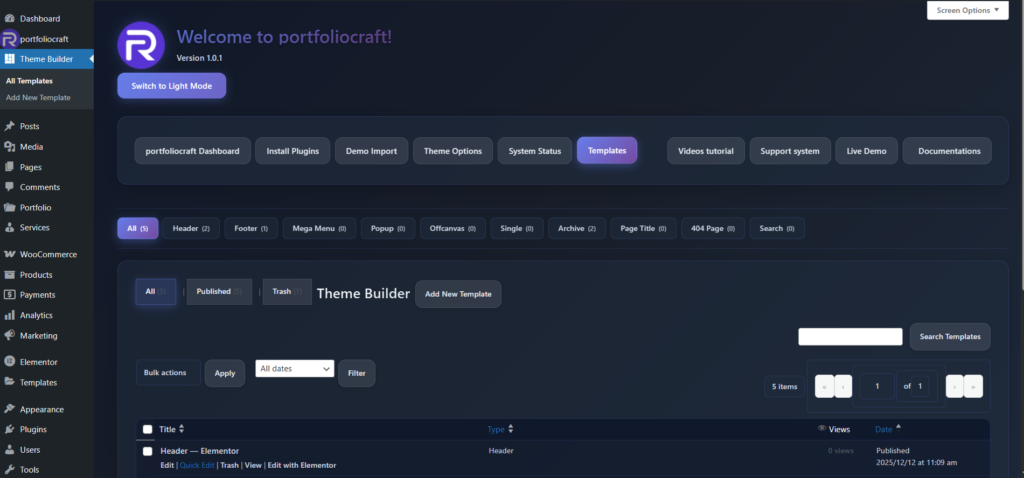Click the search templates input field
1024x478 pixels.
pos(850,337)
